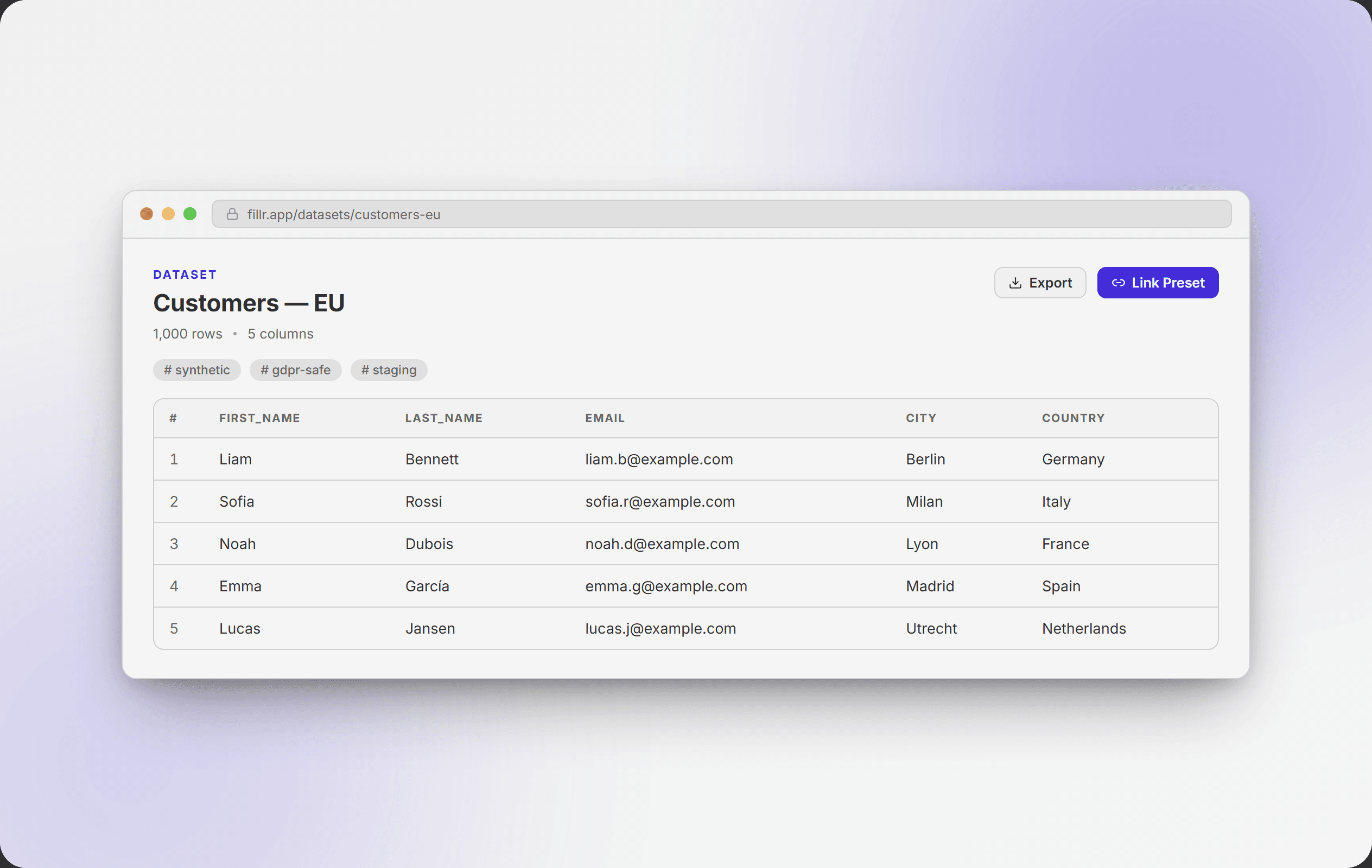This screenshot has height=868, width=1372.
Task: Click liam.b@example.com email cell
Action: pos(659,459)
